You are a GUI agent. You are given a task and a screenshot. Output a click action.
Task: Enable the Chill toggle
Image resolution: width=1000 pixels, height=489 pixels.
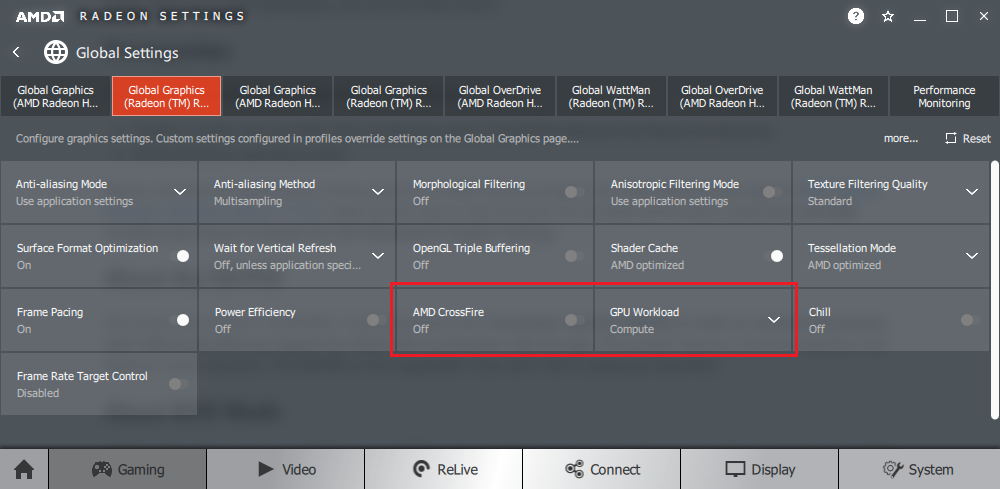click(971, 320)
